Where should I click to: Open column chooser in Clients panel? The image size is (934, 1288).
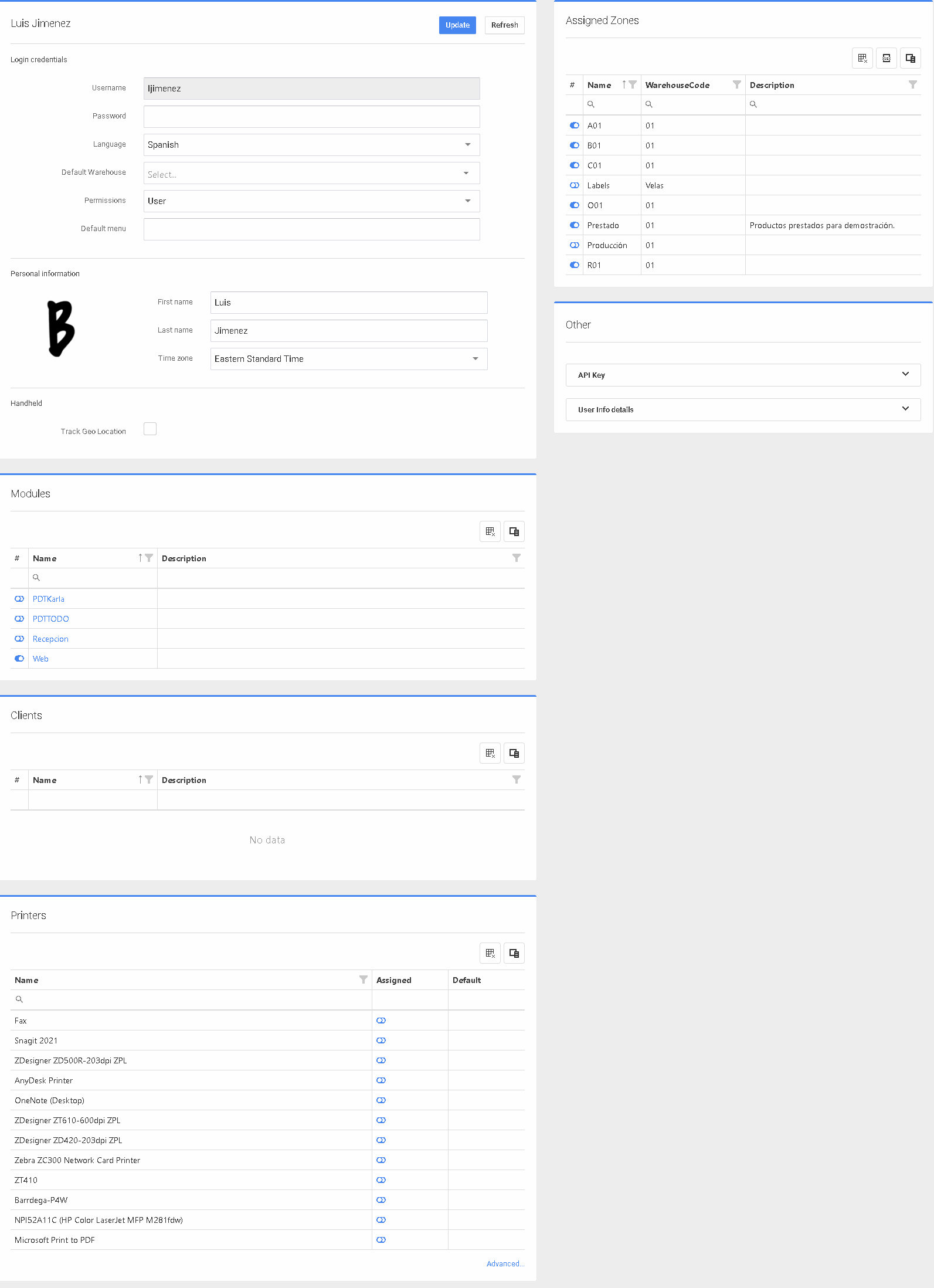coord(514,753)
